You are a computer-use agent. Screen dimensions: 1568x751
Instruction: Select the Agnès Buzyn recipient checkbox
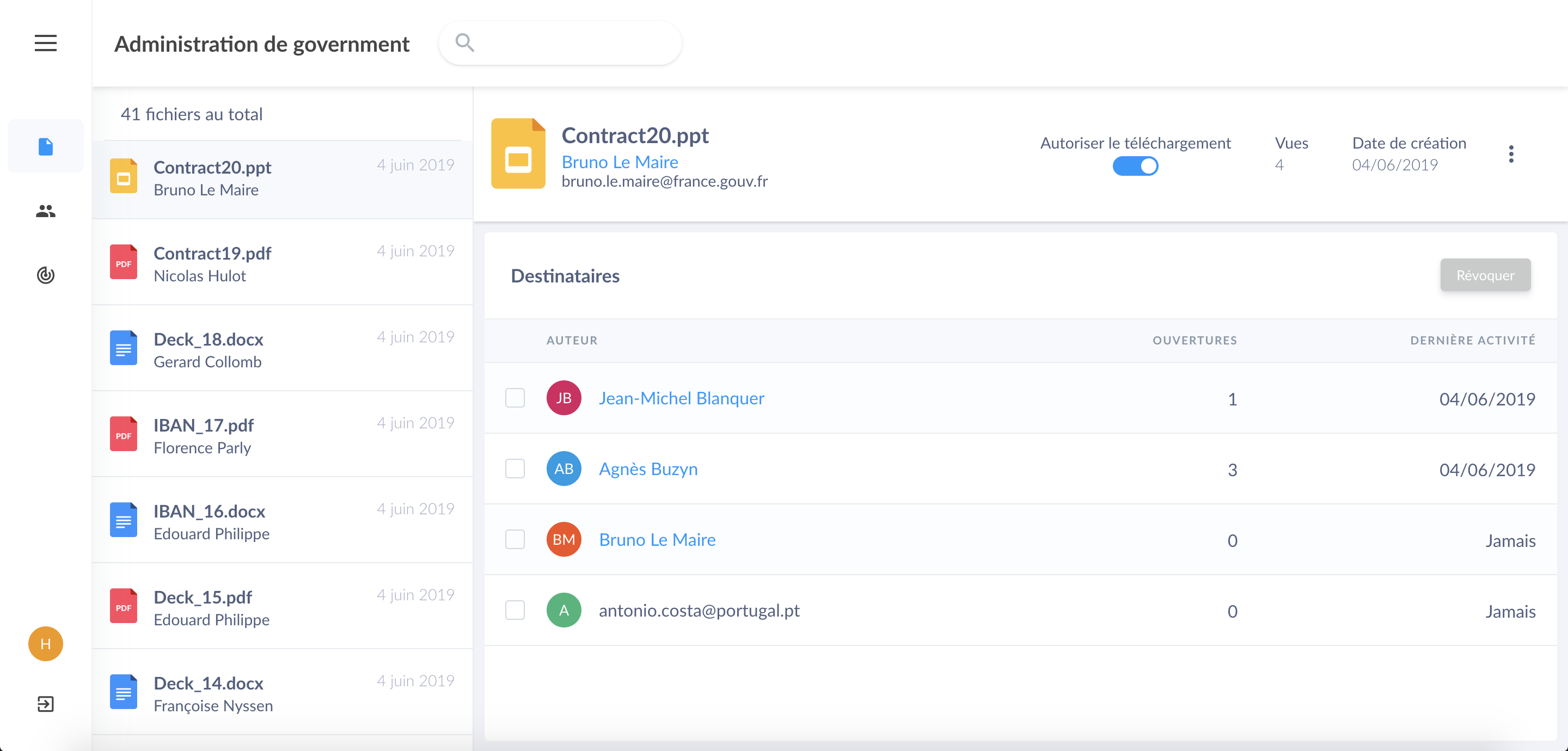coord(515,469)
